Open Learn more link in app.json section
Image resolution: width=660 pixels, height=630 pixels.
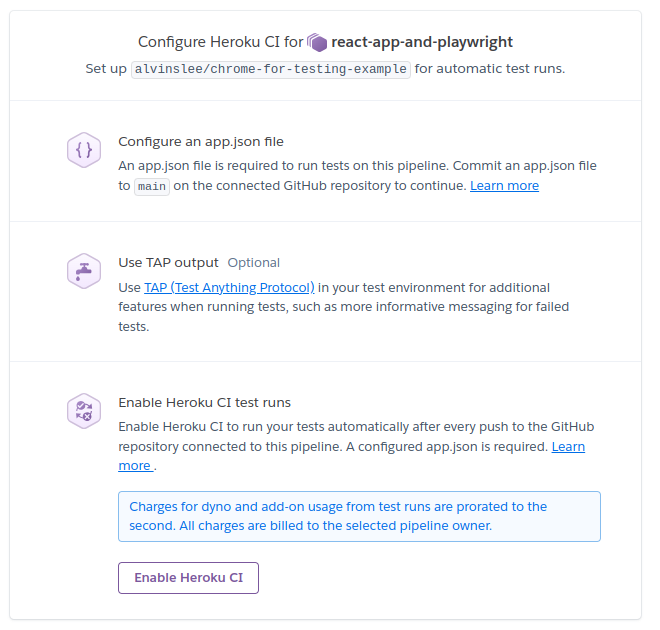(504, 186)
